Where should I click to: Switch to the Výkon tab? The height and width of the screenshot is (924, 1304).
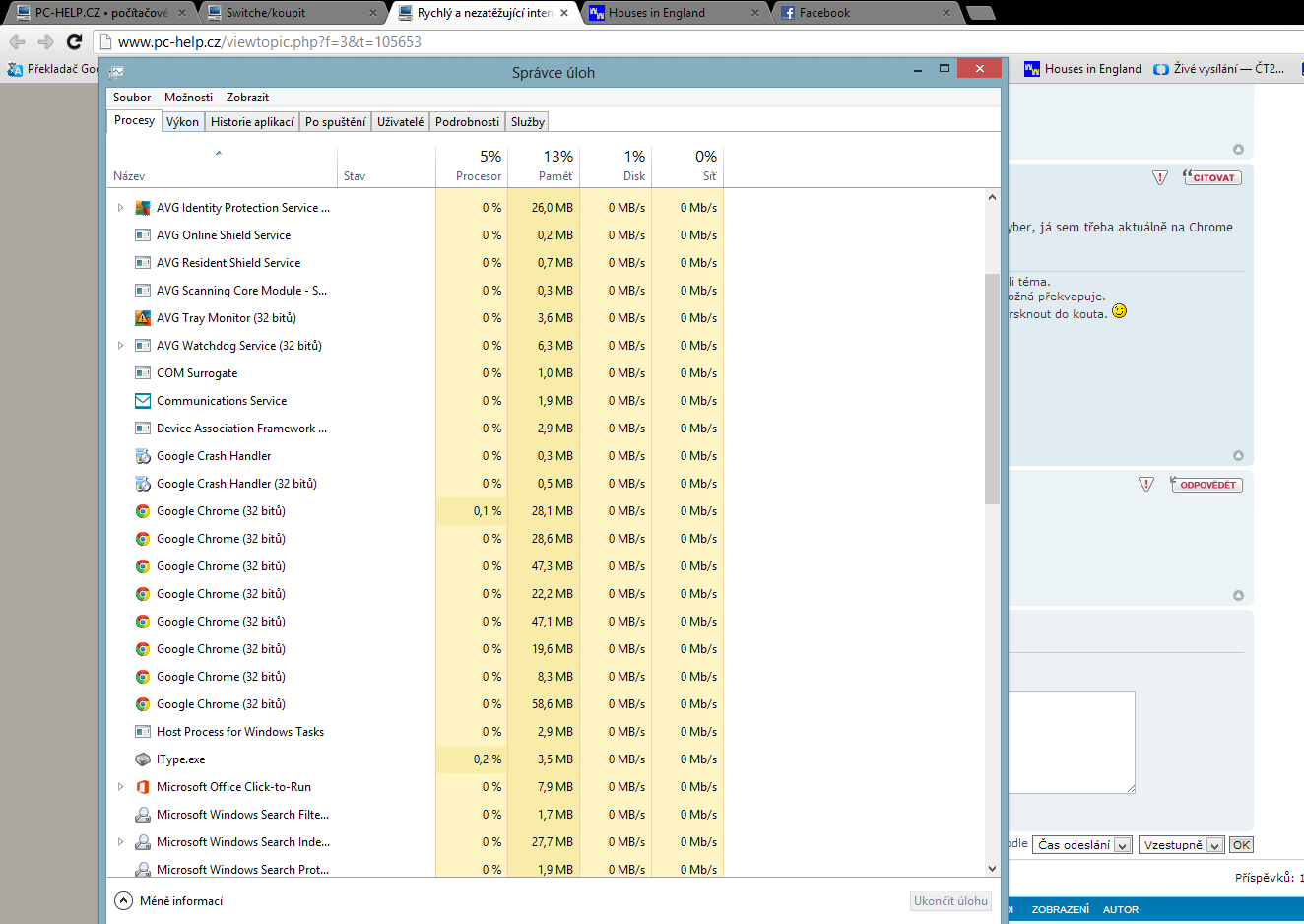pos(182,122)
